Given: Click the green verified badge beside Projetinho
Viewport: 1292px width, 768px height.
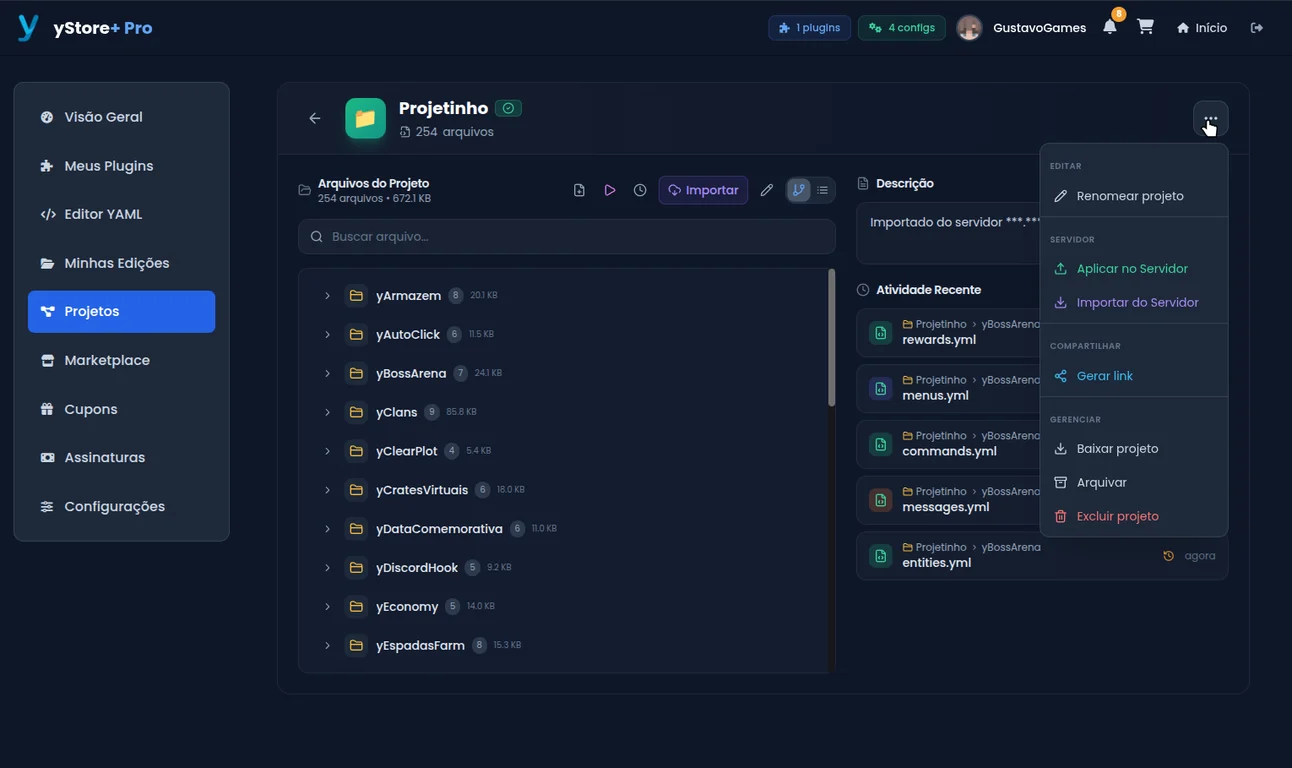Looking at the screenshot, I should pos(509,108).
